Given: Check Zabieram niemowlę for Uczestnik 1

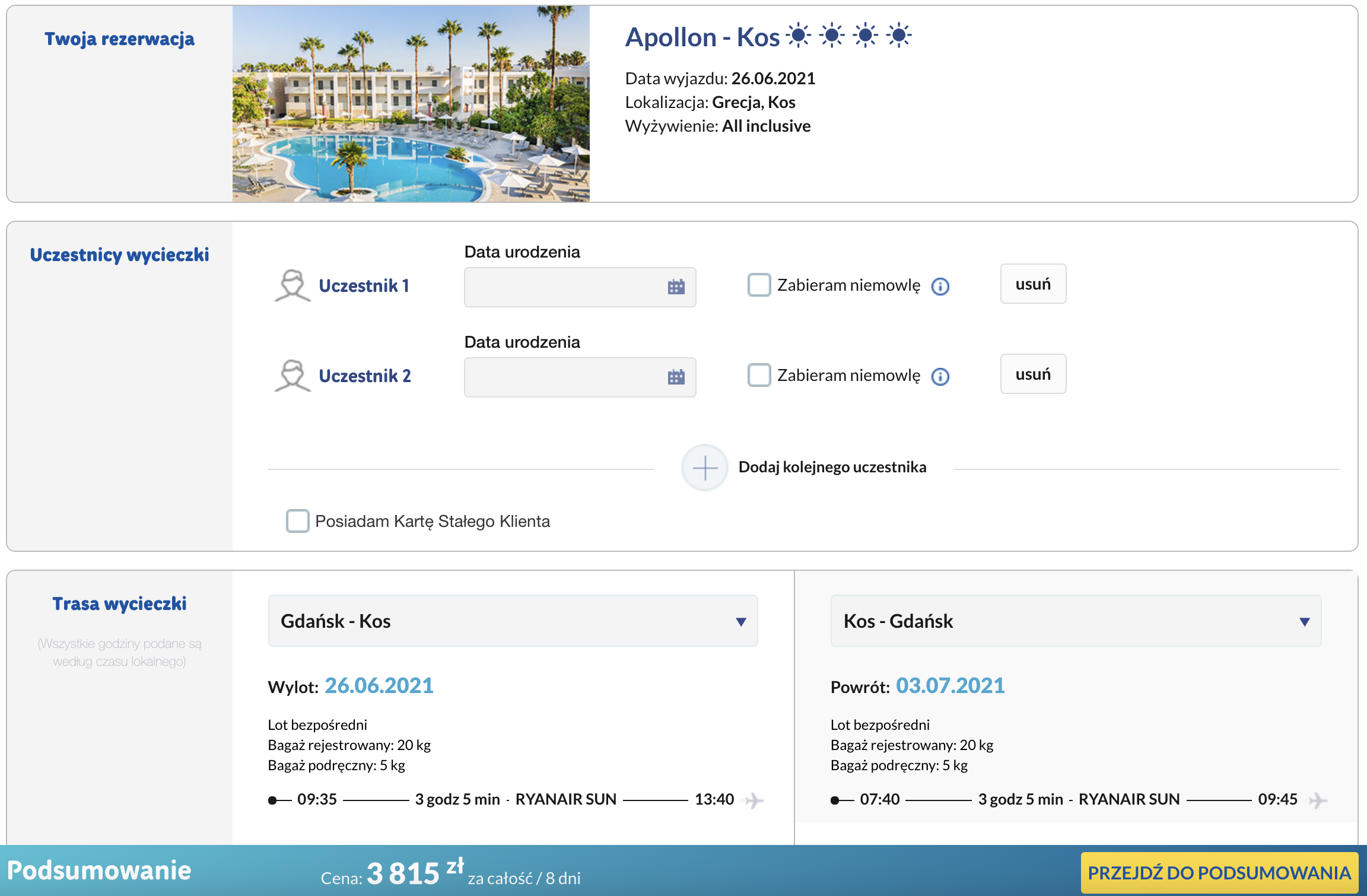Looking at the screenshot, I should 759,285.
